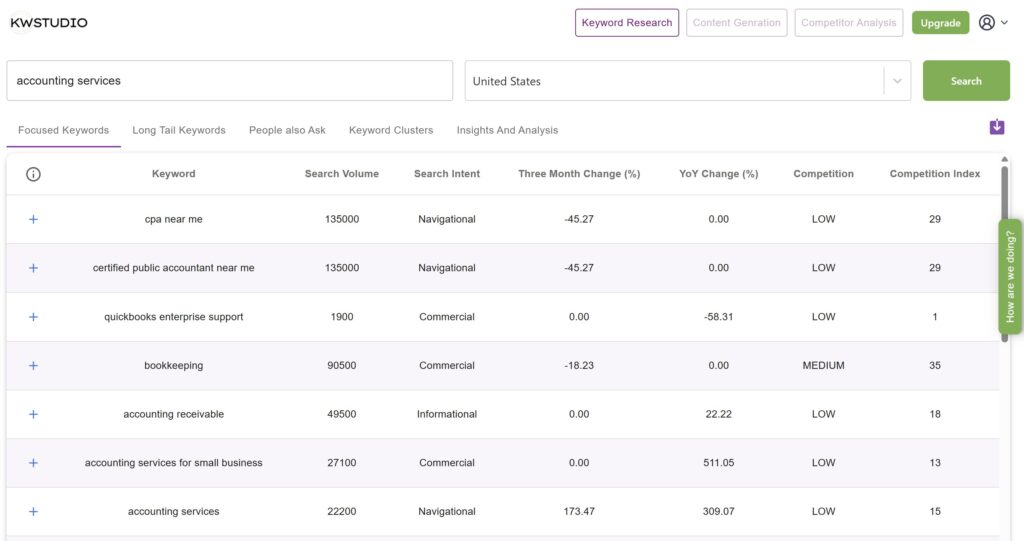Click the keyword 'accounting receivable'
The height and width of the screenshot is (541, 1024).
coord(174,414)
